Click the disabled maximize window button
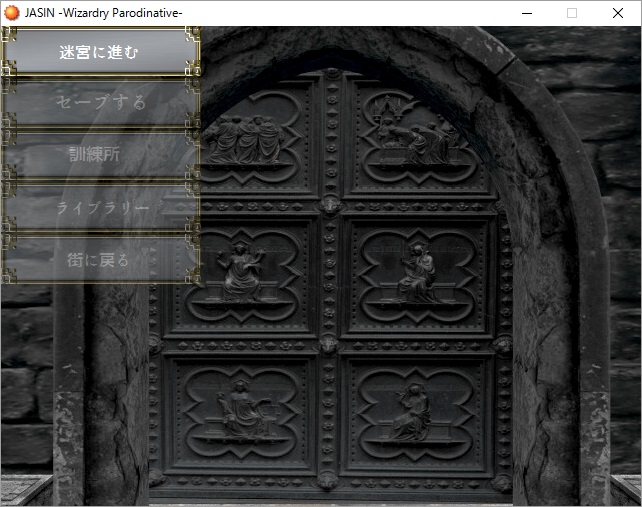The height and width of the screenshot is (507, 642). 572,13
